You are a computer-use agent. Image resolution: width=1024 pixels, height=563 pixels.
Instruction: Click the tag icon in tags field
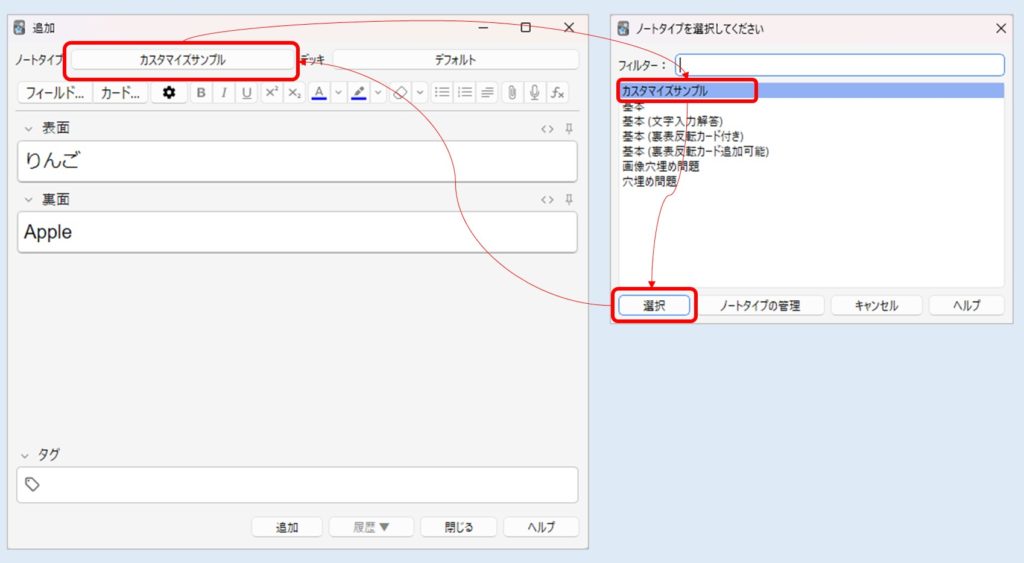tap(32, 485)
